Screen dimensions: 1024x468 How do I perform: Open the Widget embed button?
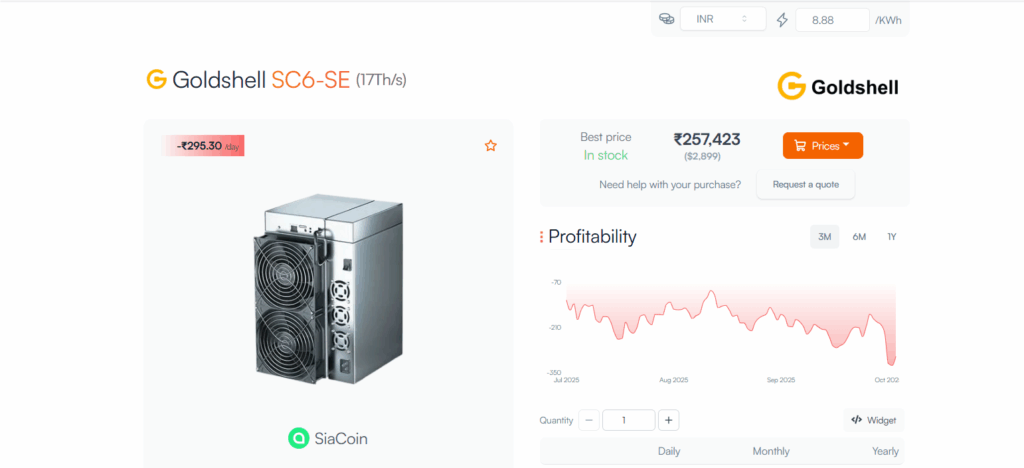pos(873,420)
